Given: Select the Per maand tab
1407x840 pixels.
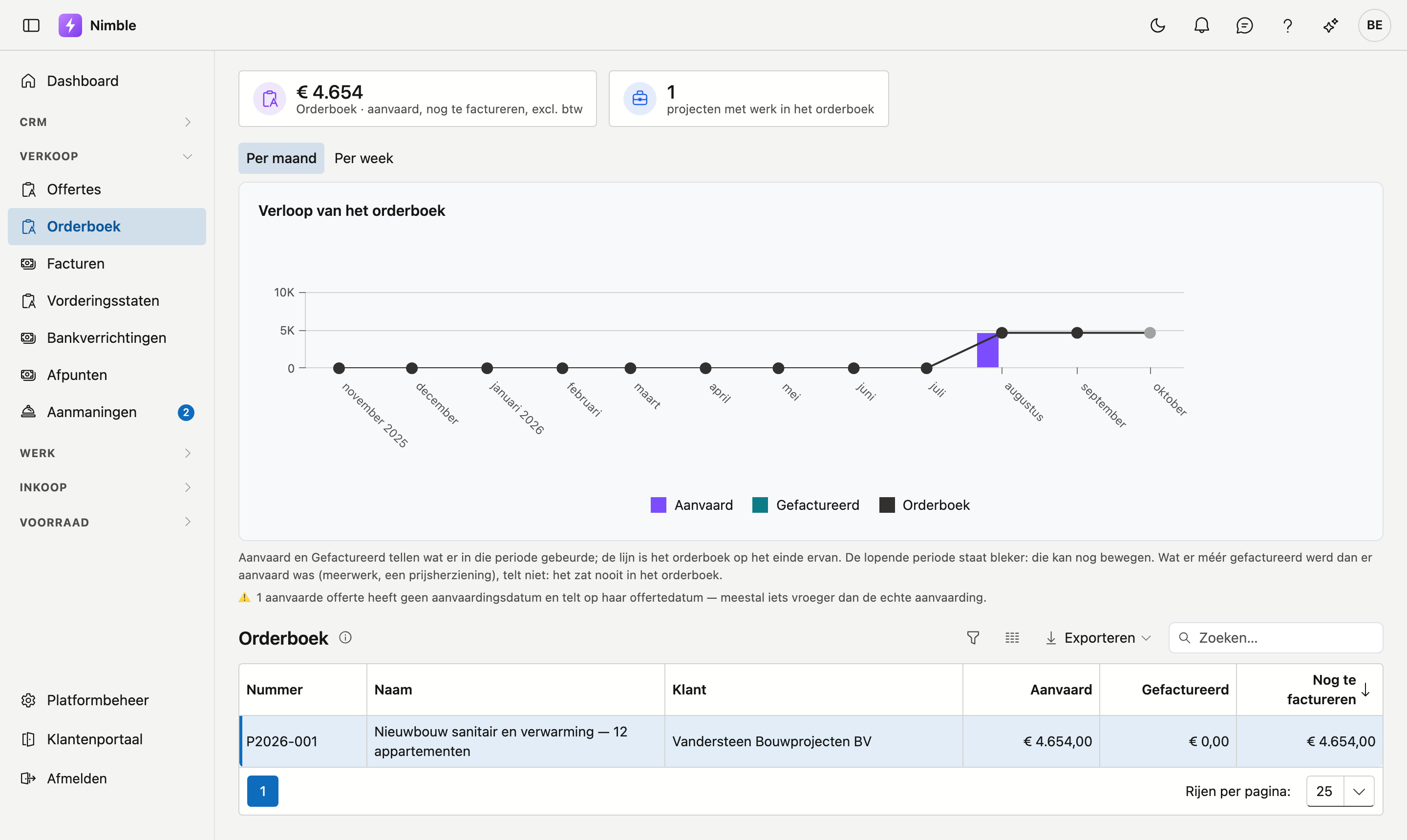Looking at the screenshot, I should click(281, 158).
